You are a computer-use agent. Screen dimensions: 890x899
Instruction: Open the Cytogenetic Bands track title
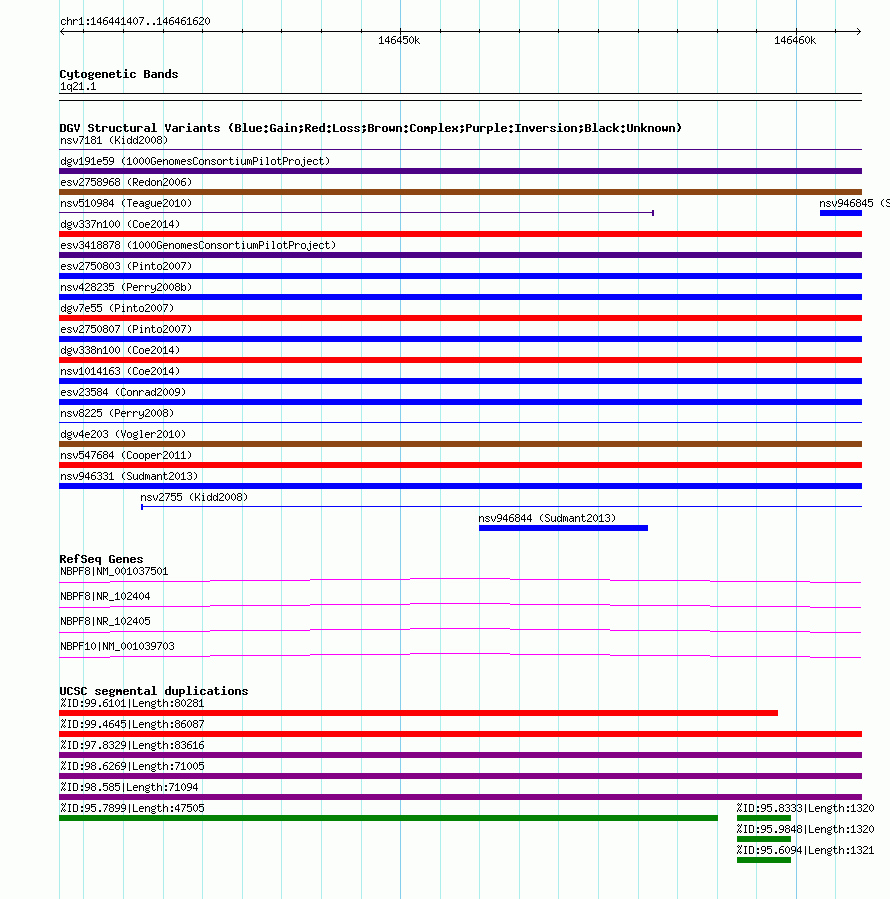click(119, 74)
